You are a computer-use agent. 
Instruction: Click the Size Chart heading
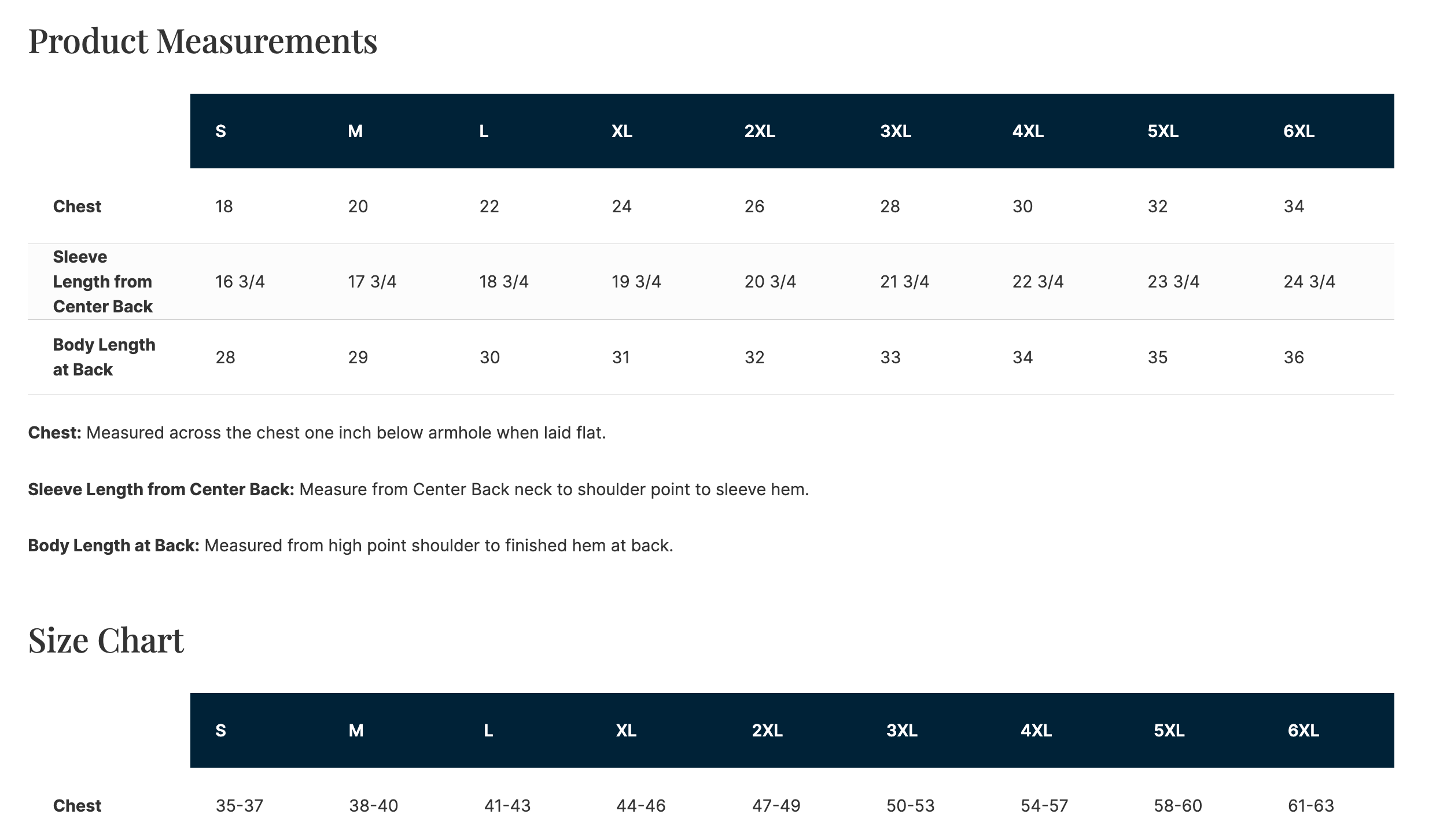[x=106, y=640]
